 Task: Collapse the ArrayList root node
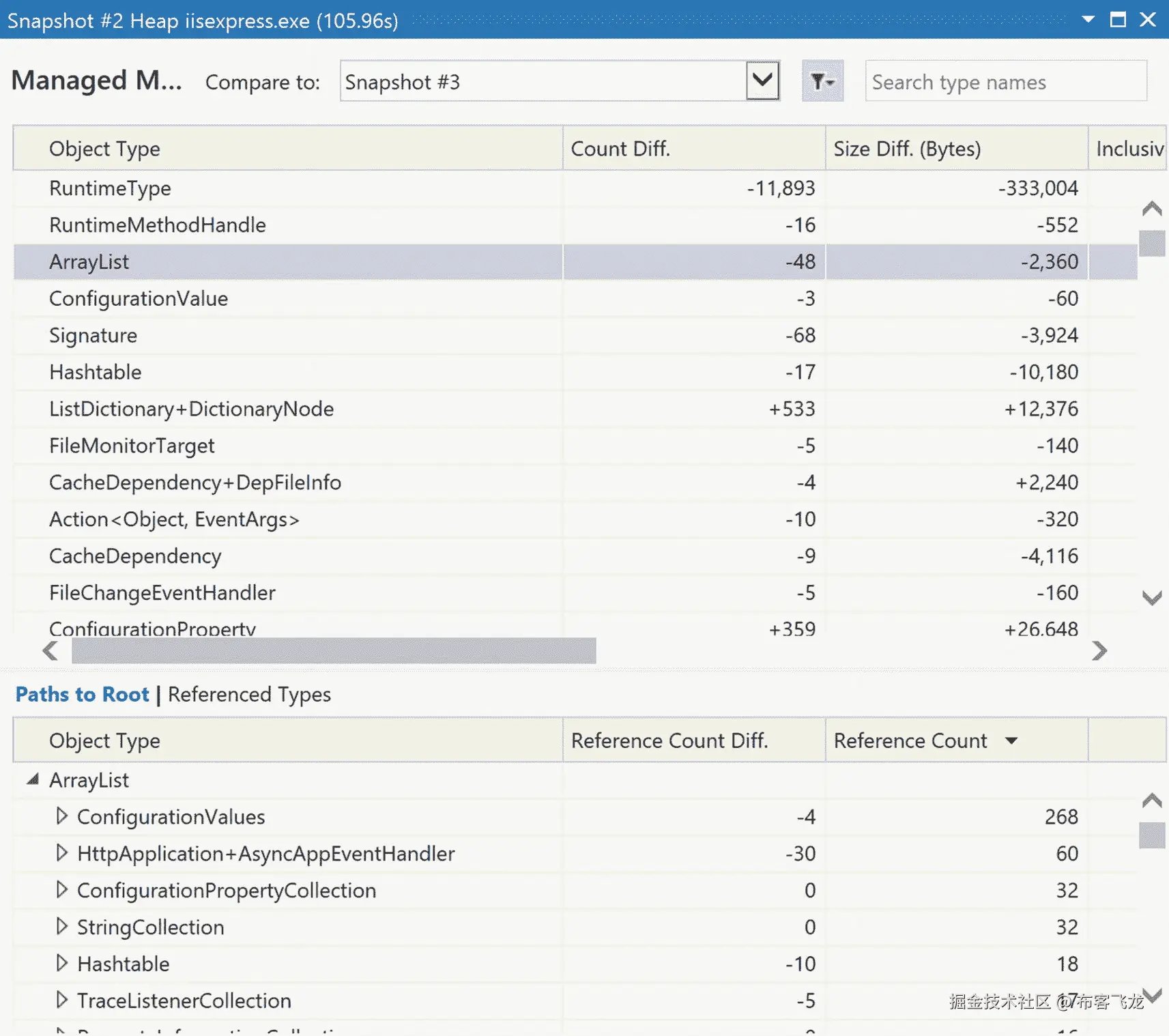[32, 779]
